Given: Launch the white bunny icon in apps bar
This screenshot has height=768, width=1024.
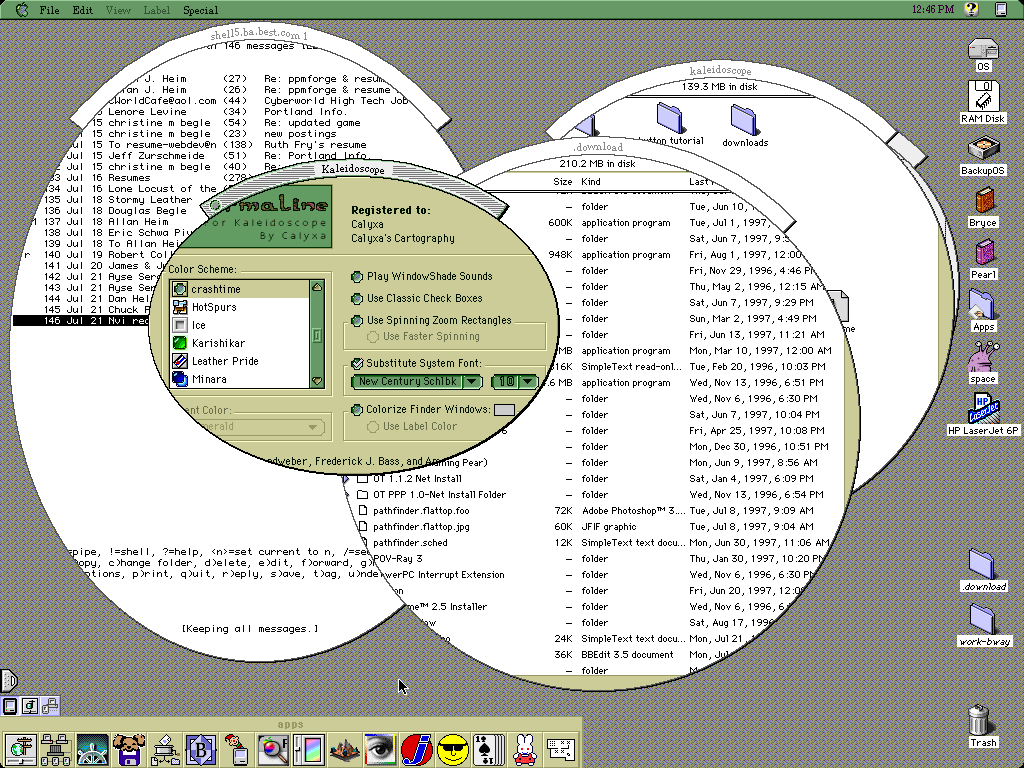Looking at the screenshot, I should (524, 749).
